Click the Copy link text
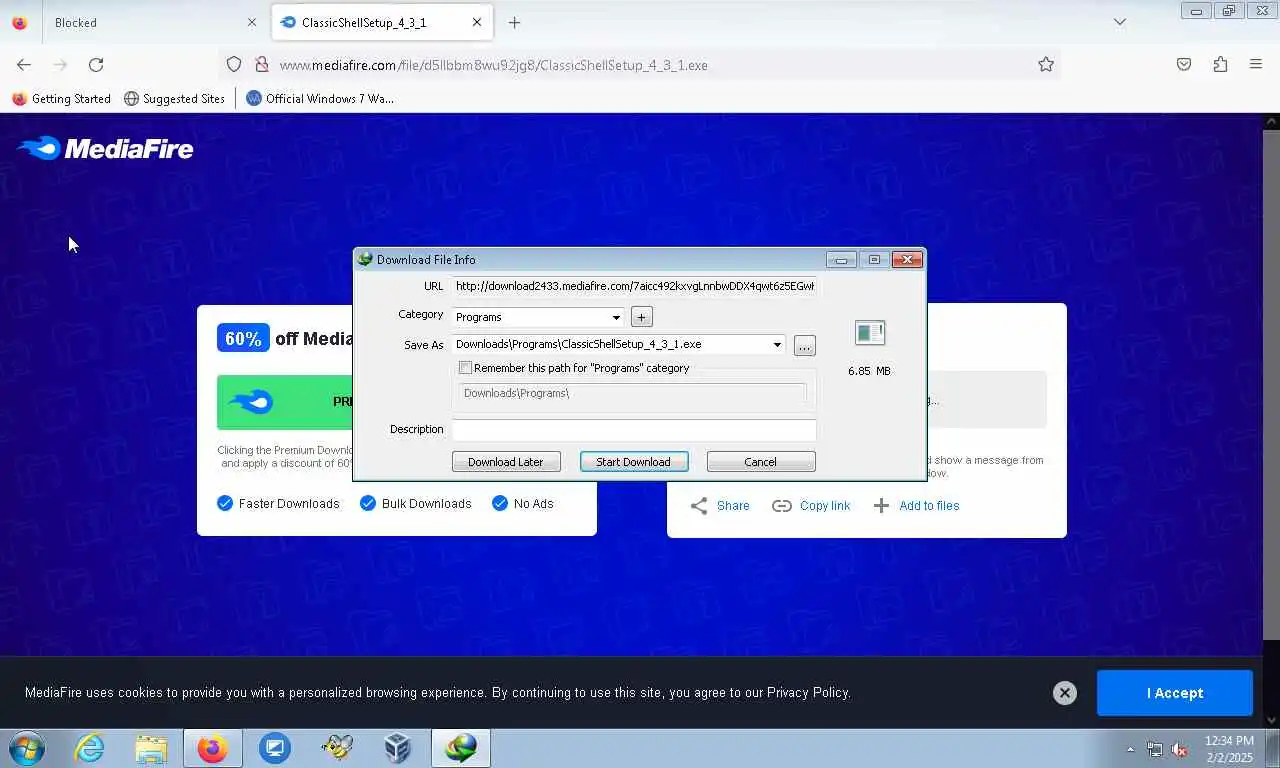 point(825,506)
